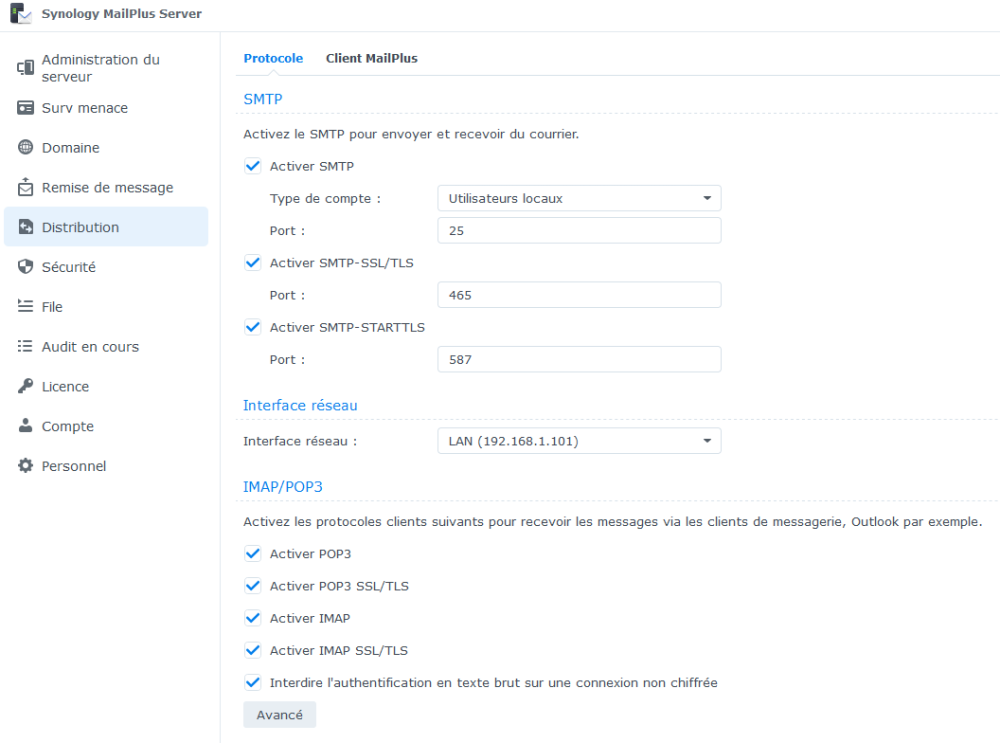Click the Avancé button
1000x743 pixels.
(279, 715)
